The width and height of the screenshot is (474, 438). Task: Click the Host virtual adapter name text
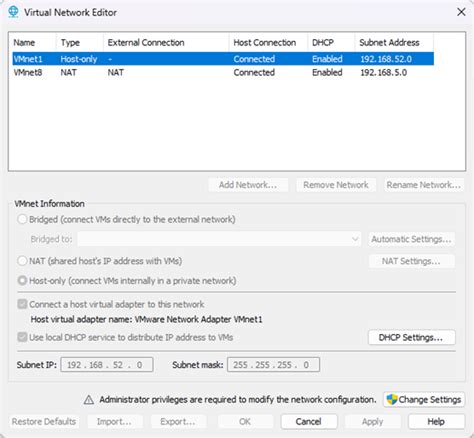point(146,319)
